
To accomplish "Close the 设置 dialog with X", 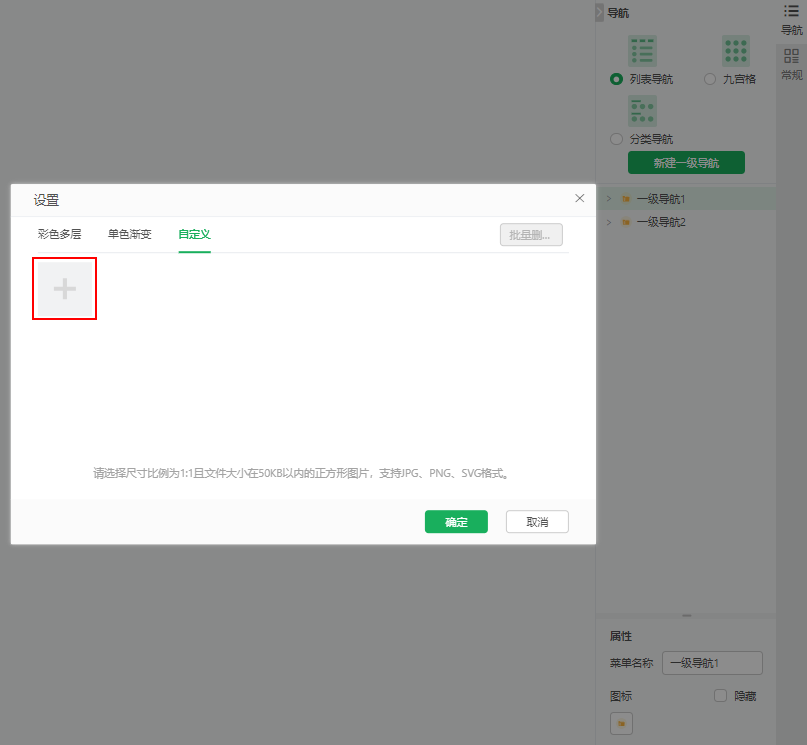I will 580,198.
